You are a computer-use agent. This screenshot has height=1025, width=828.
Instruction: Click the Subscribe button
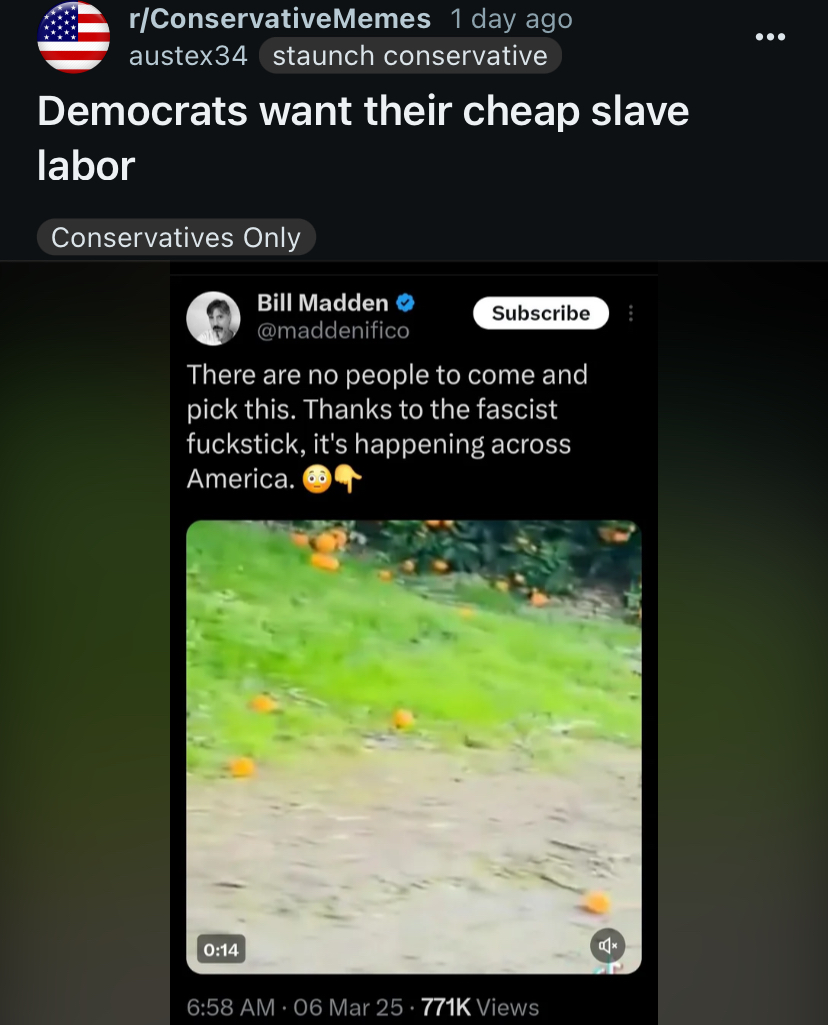(541, 313)
